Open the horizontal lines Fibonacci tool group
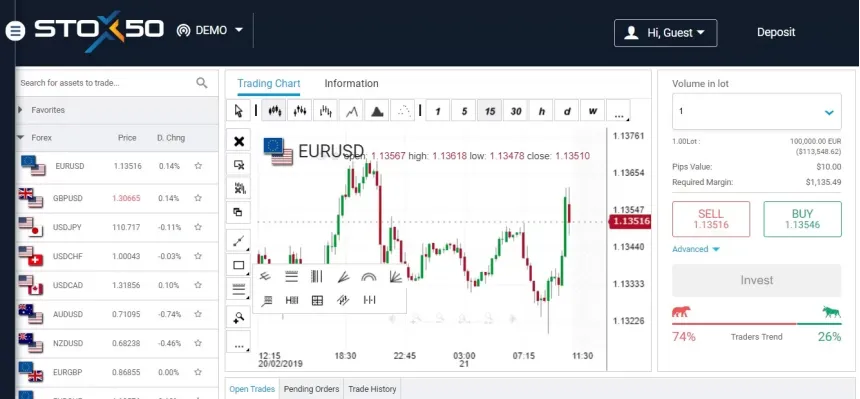Screen dimensions: 860x399 click(239, 289)
